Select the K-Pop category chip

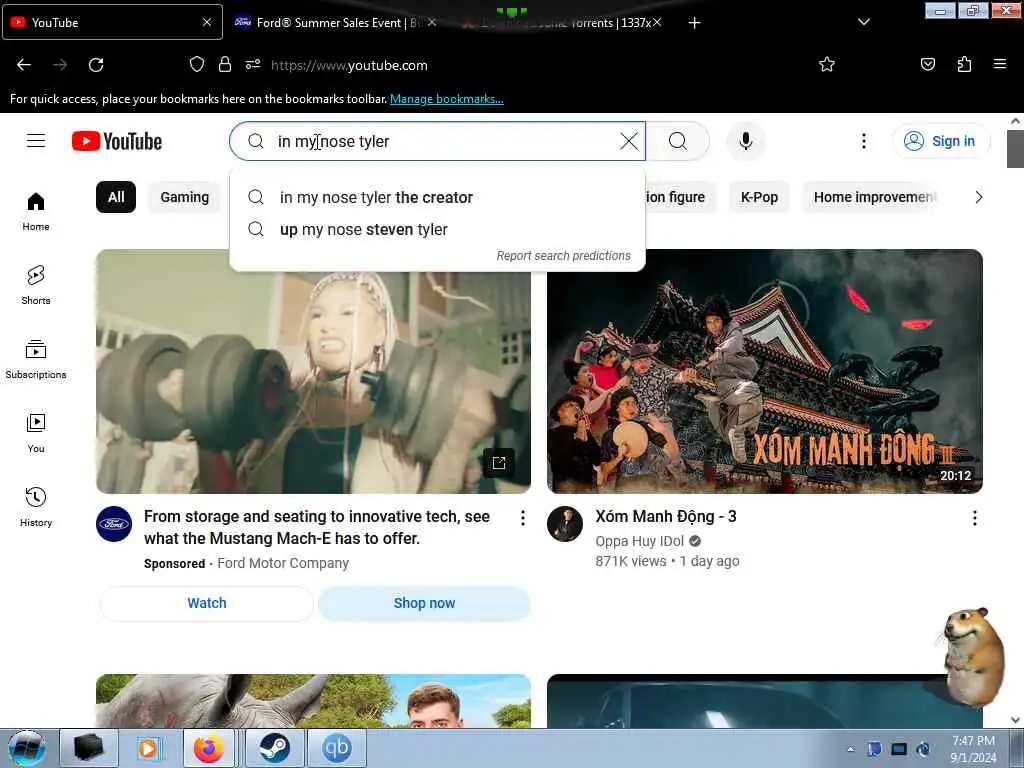pyautogui.click(x=759, y=197)
